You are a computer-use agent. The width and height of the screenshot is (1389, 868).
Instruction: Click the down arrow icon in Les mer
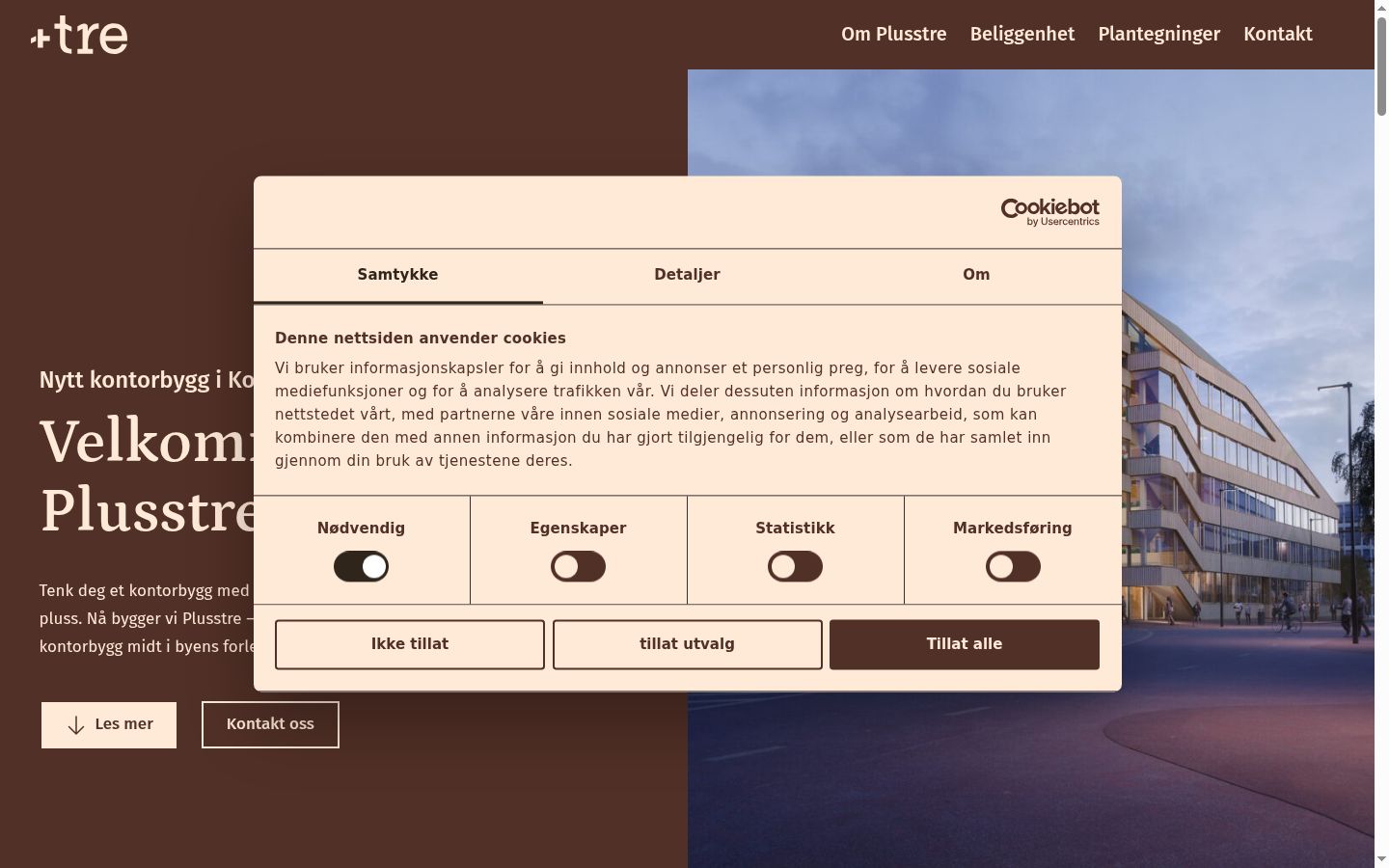tap(76, 725)
